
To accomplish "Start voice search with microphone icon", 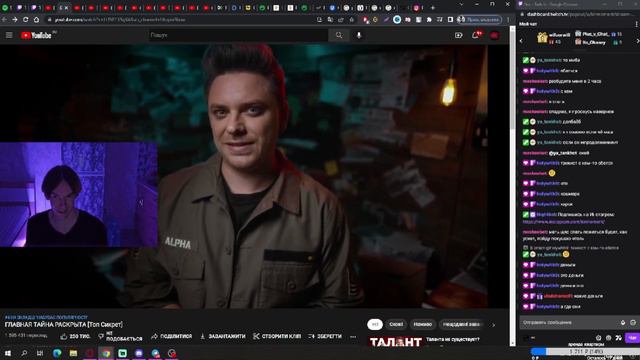I will point(359,35).
